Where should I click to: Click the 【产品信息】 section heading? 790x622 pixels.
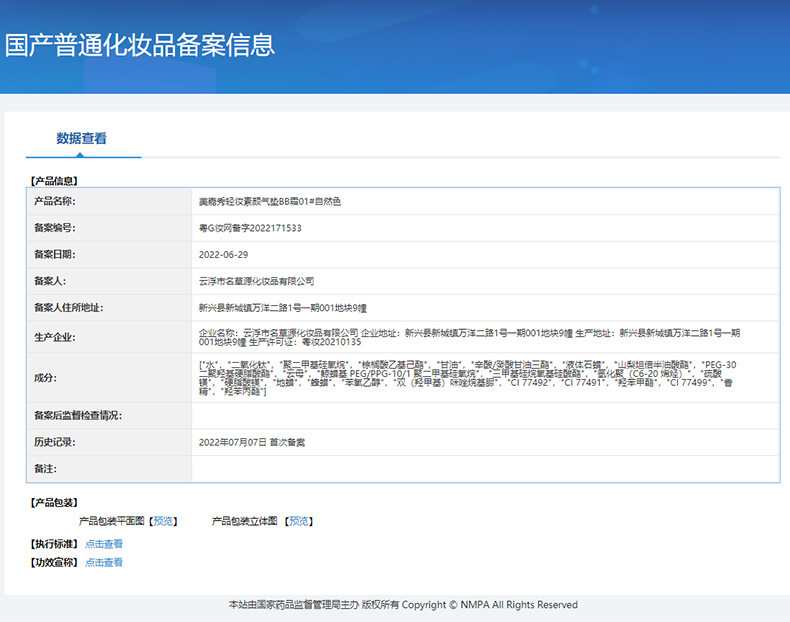[54, 181]
